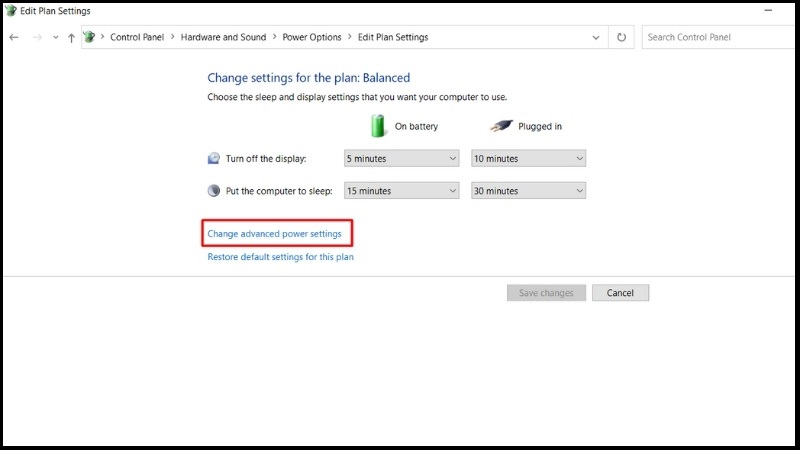Refresh the Control Panel page
The image size is (800, 450).
[x=621, y=37]
